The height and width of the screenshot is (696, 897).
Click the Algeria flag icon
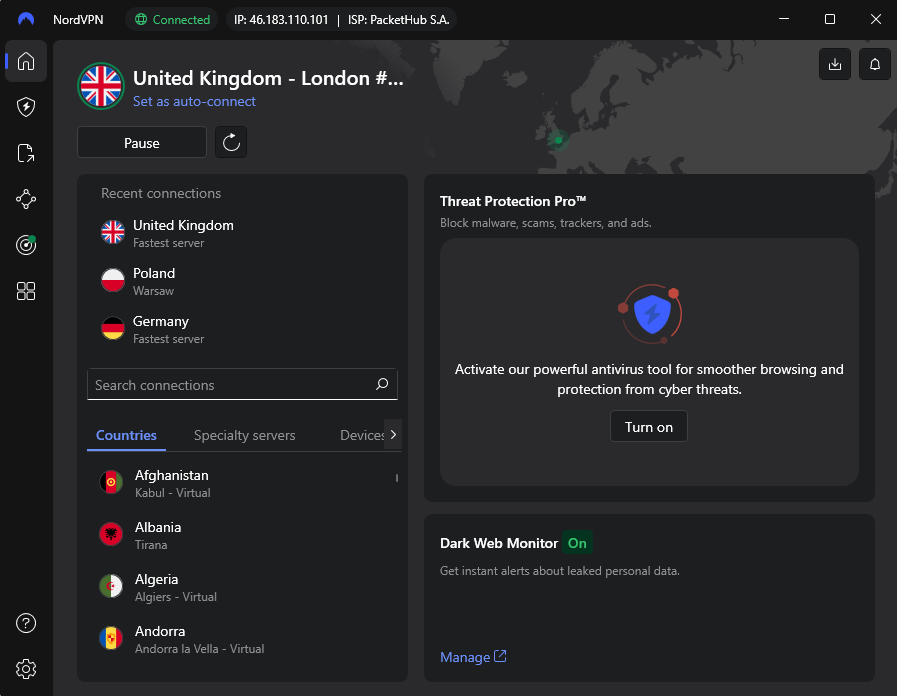[x=111, y=586]
